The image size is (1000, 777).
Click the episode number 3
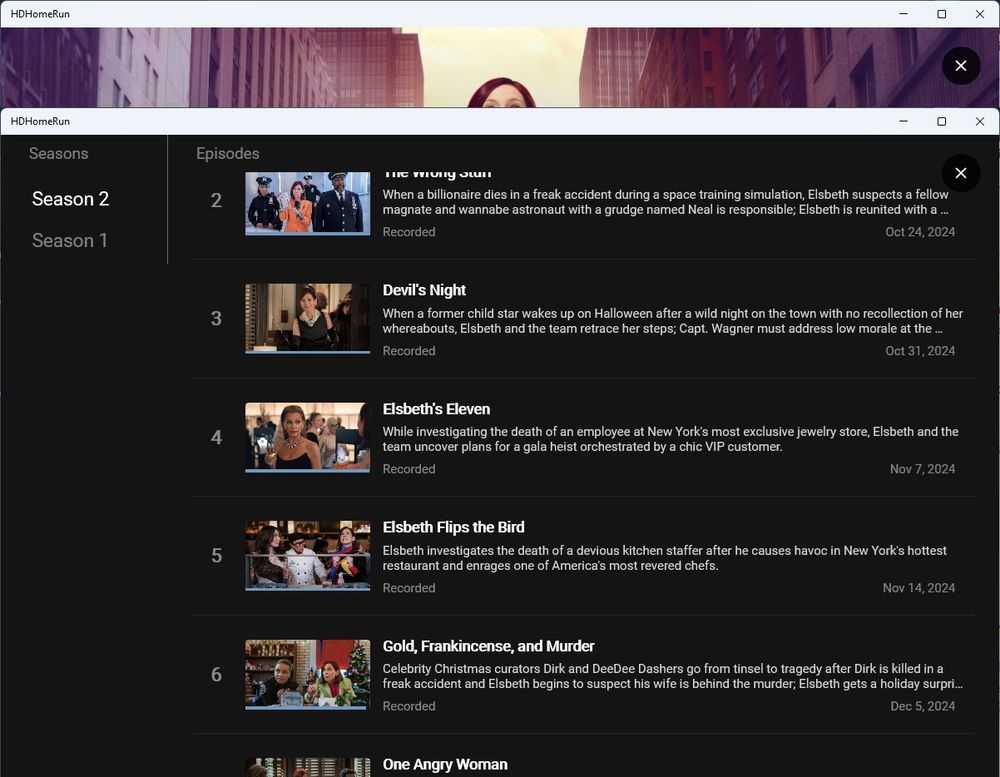click(x=216, y=318)
